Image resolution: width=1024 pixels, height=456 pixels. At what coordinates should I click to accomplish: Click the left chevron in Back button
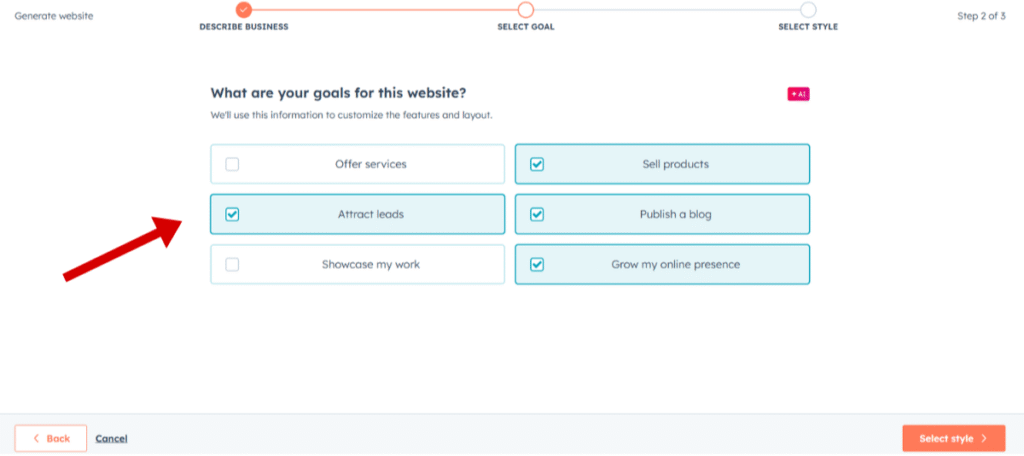[x=36, y=439]
